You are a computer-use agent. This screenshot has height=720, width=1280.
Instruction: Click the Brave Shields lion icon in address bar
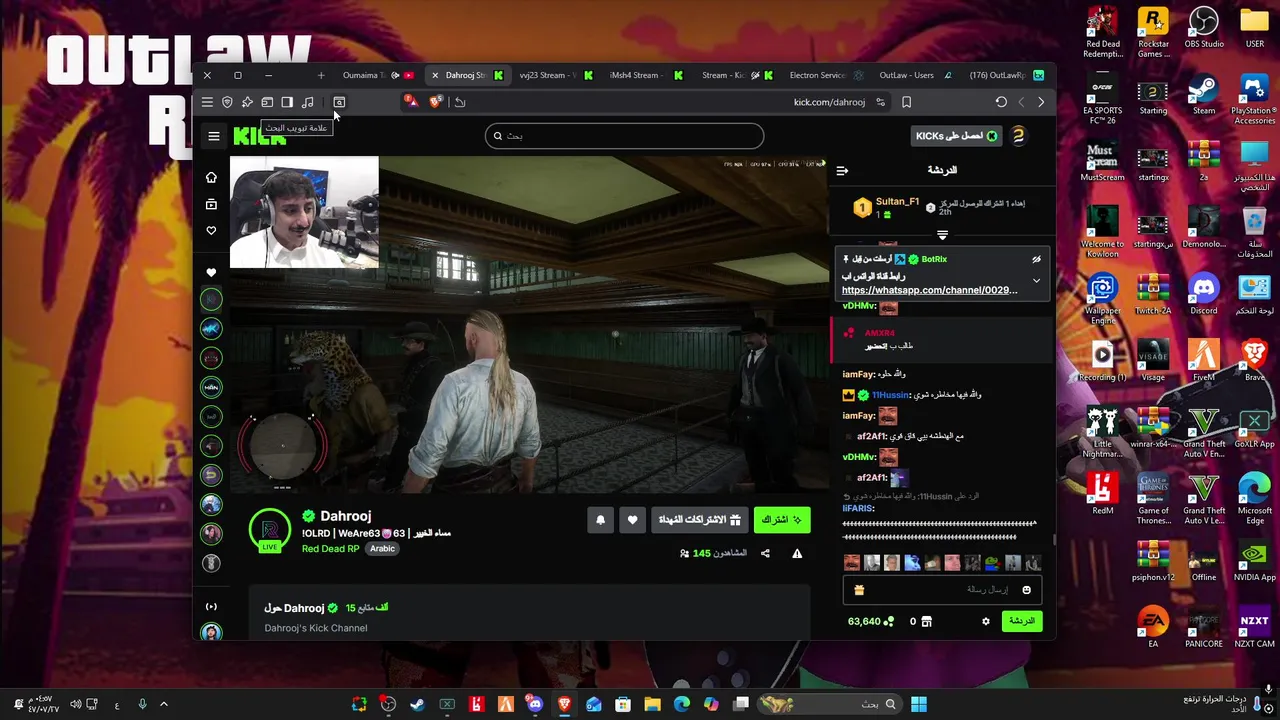(x=435, y=102)
